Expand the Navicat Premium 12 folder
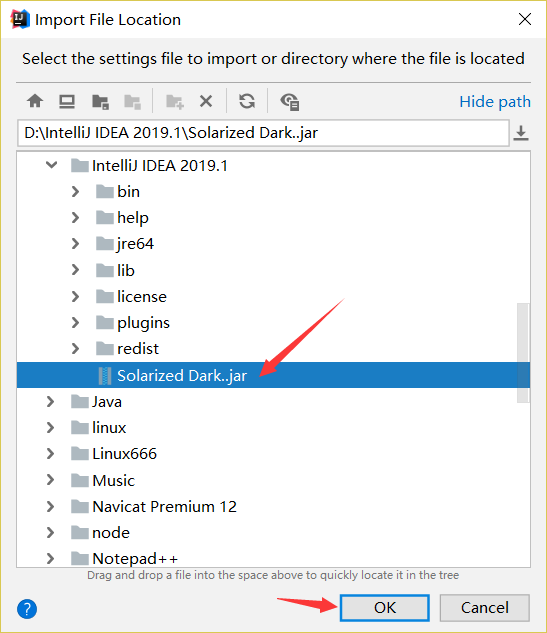547x633 pixels. (50, 506)
